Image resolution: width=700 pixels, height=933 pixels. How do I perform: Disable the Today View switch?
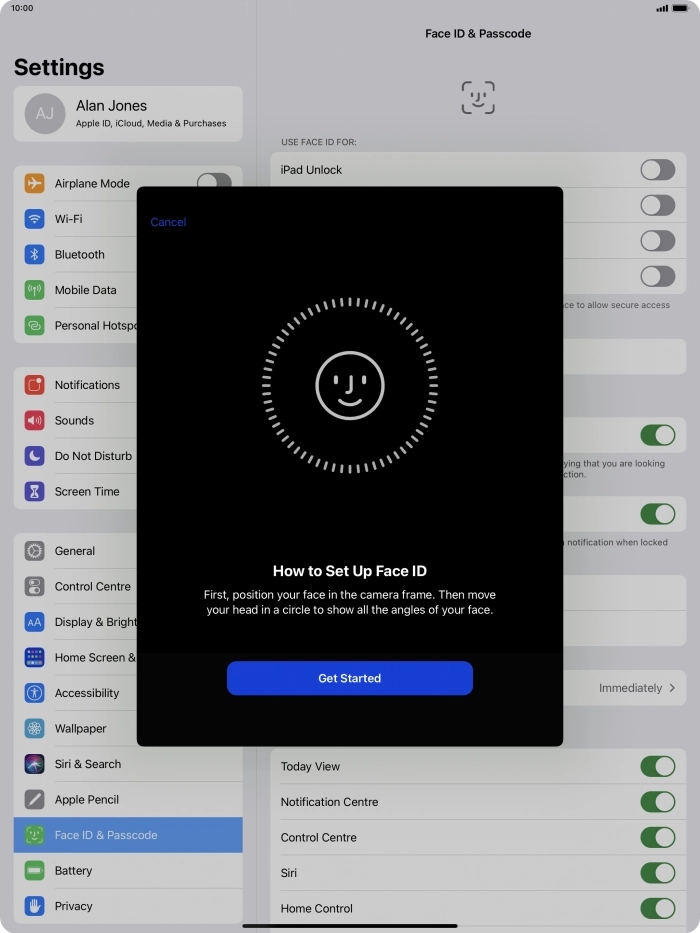pos(658,766)
